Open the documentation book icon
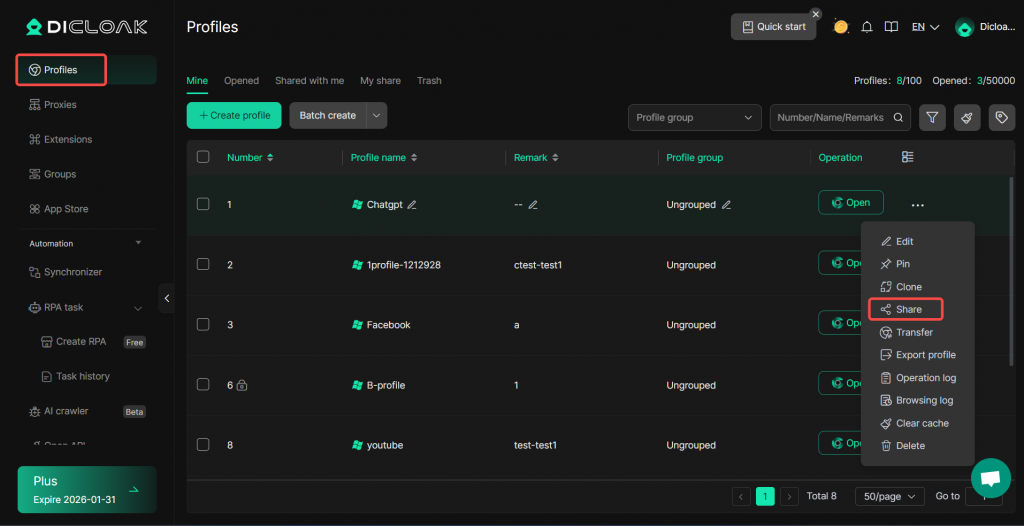This screenshot has width=1024, height=526. coord(891,27)
